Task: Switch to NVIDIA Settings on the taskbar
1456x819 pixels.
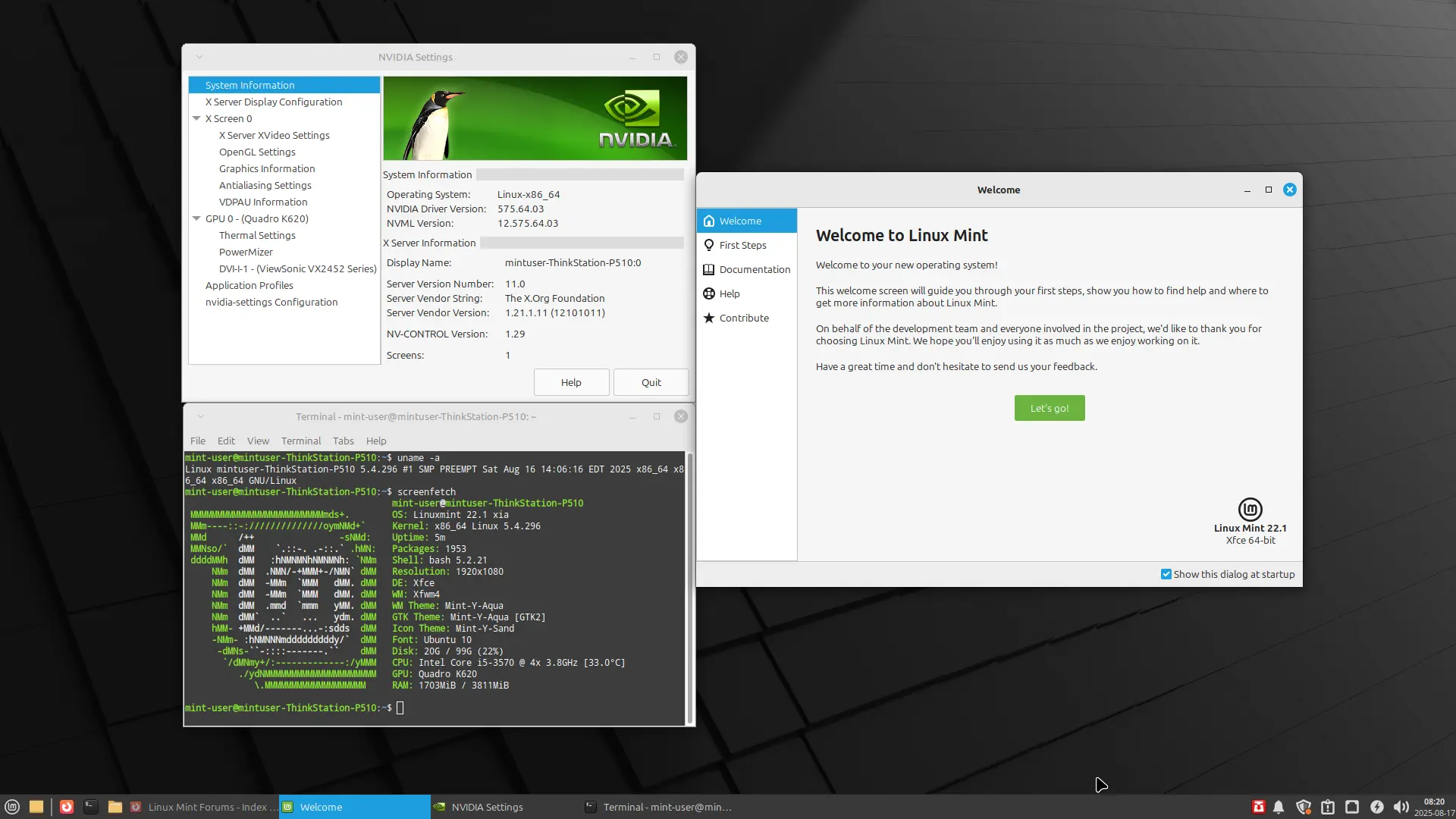Action: tap(506, 807)
